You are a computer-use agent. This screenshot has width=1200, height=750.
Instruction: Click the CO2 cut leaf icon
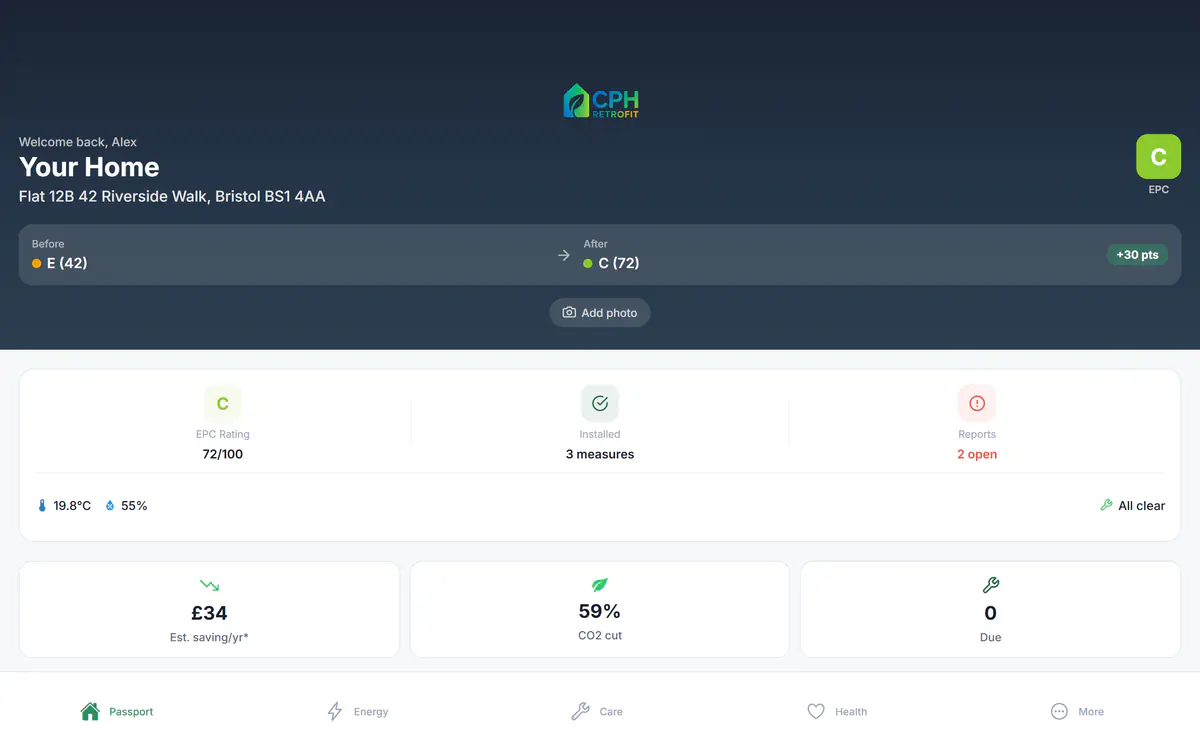[600, 585]
